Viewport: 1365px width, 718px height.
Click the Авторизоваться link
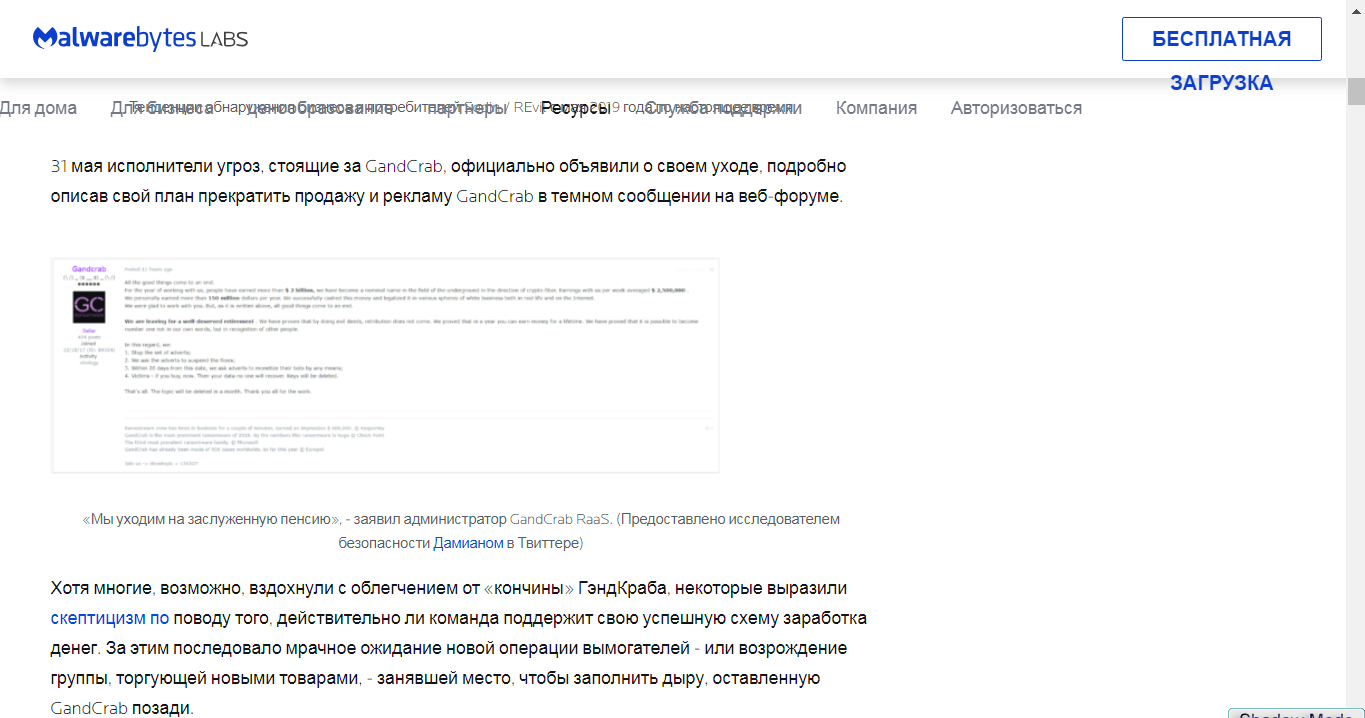[x=1016, y=108]
